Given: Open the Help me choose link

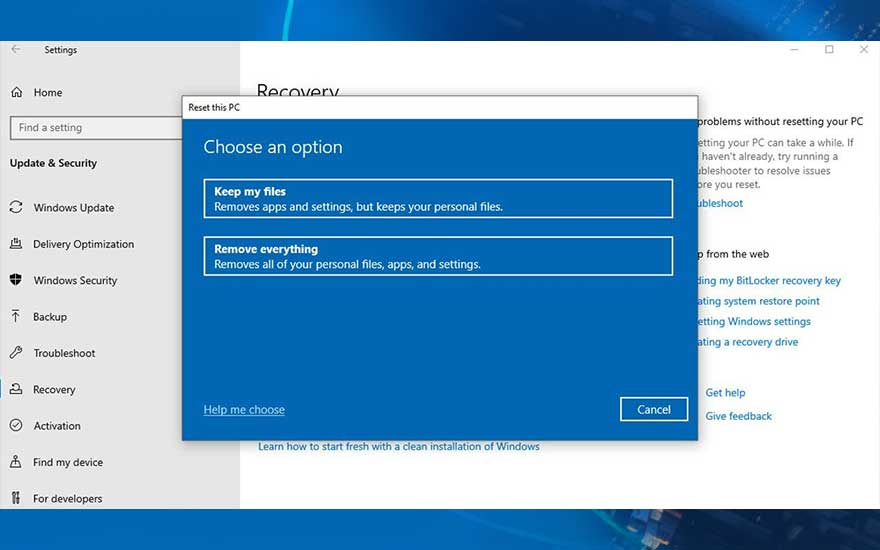Looking at the screenshot, I should pyautogui.click(x=244, y=410).
